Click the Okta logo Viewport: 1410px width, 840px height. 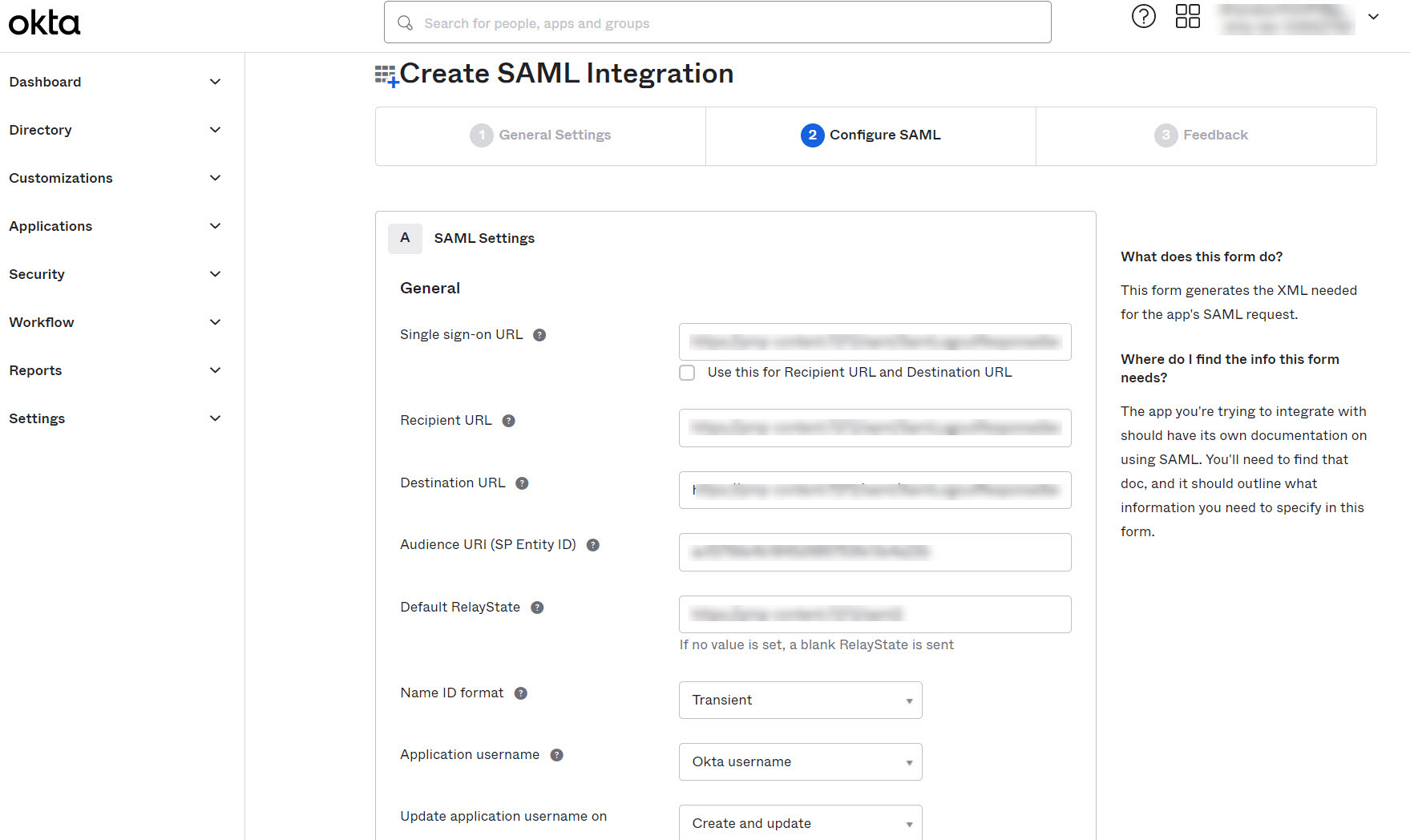tap(45, 22)
